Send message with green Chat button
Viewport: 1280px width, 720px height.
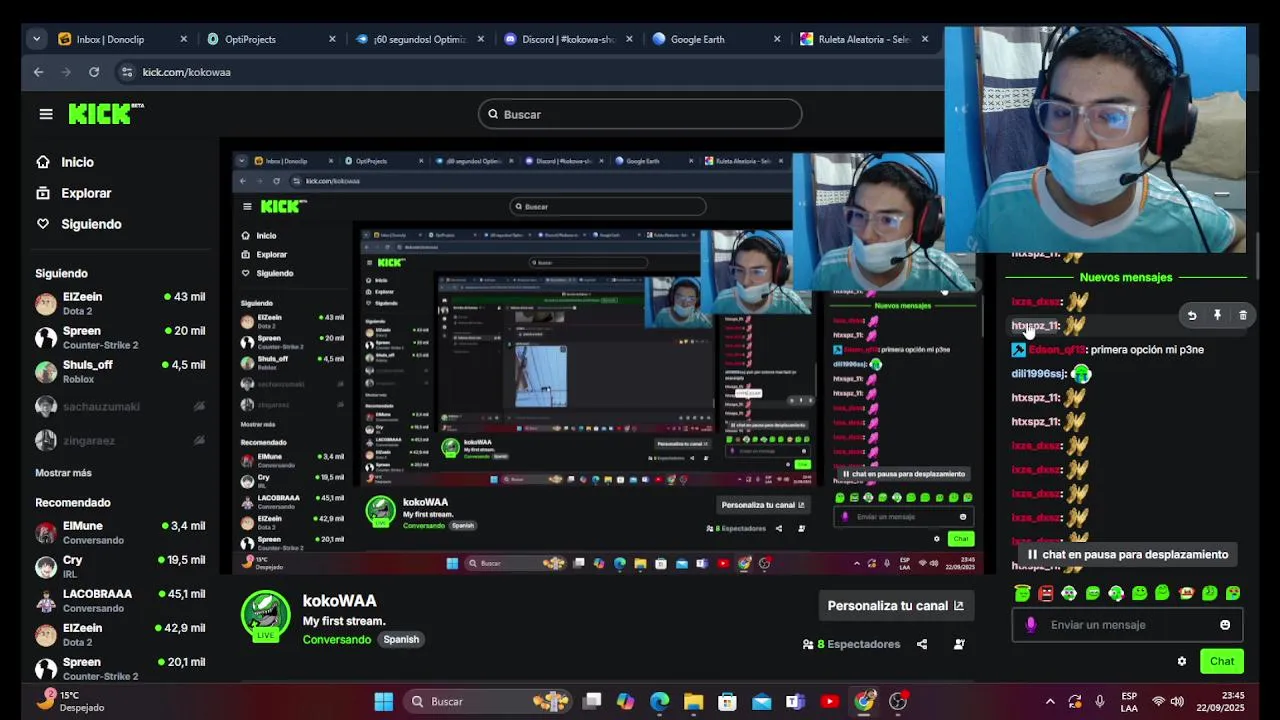[1222, 661]
